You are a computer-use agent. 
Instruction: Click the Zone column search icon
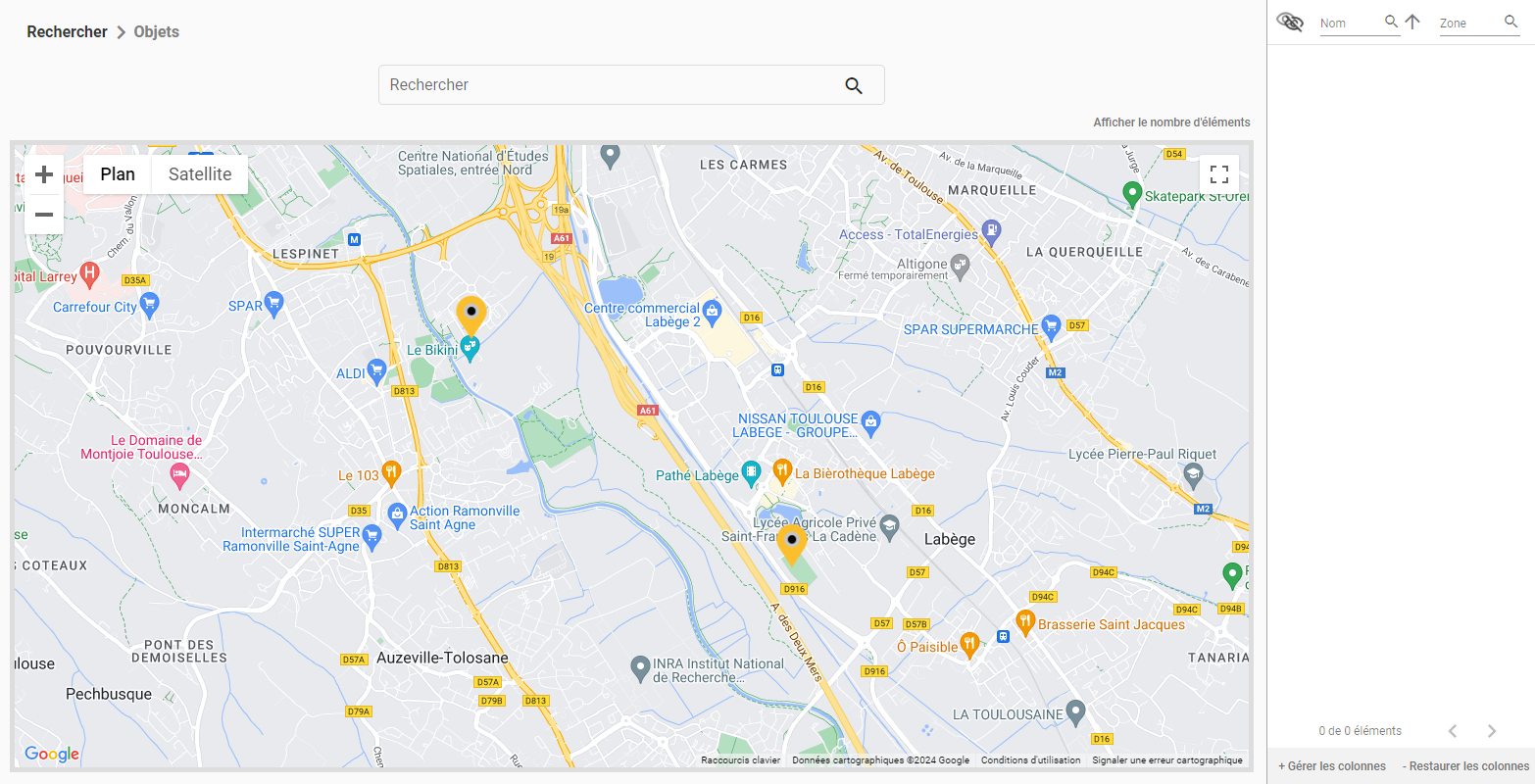point(1510,22)
